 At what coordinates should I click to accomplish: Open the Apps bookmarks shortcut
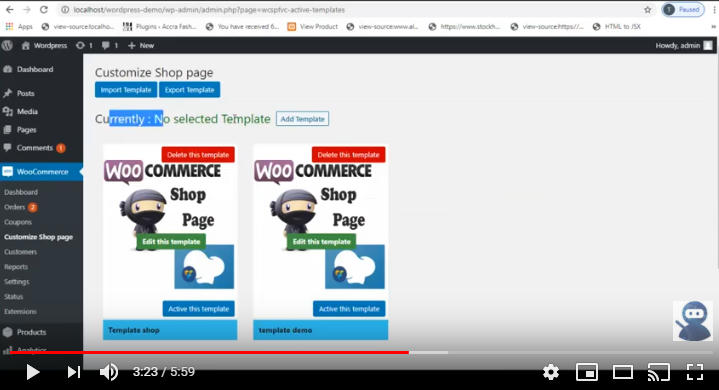click(19, 27)
